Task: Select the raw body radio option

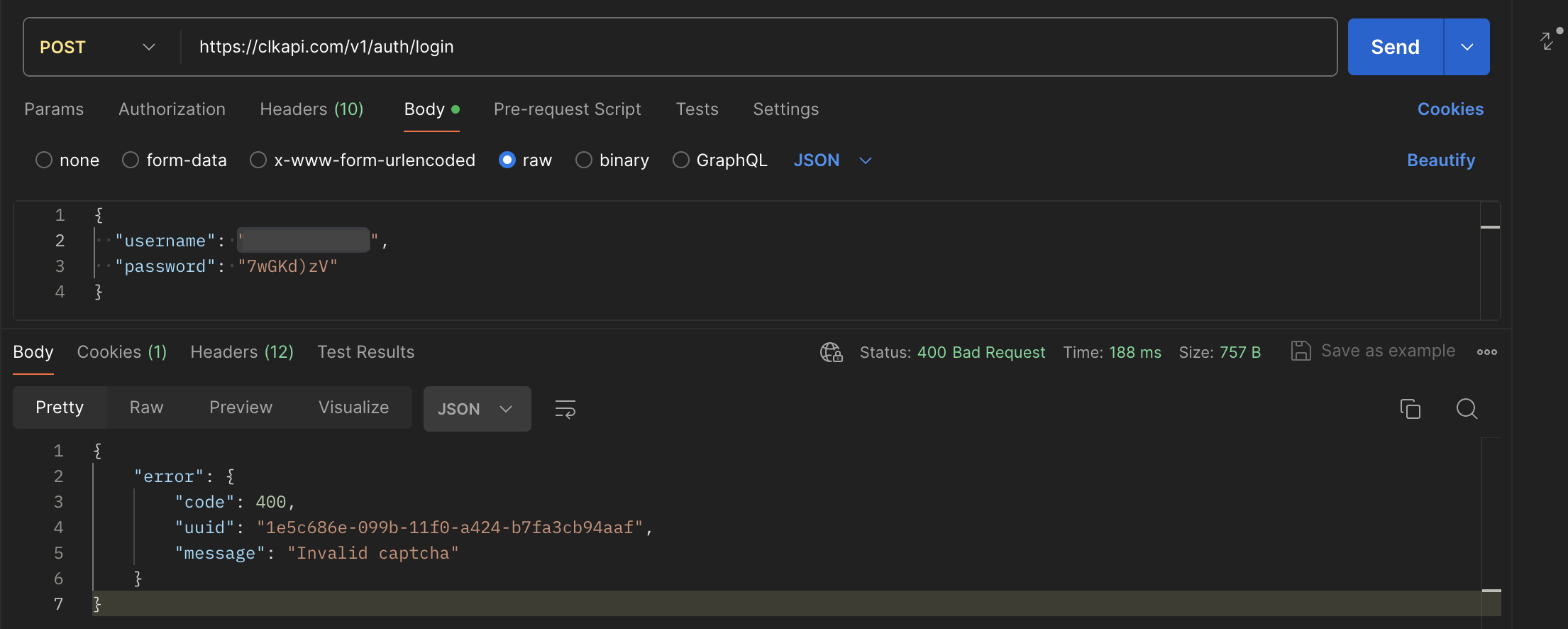Action: coord(507,160)
